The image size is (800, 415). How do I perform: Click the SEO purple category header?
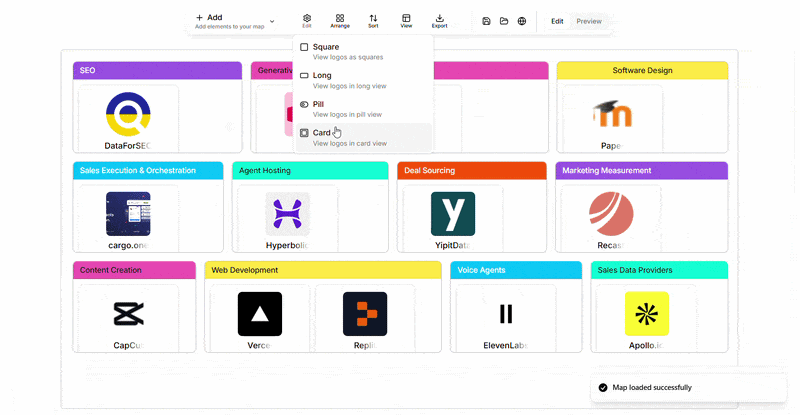[x=157, y=70]
